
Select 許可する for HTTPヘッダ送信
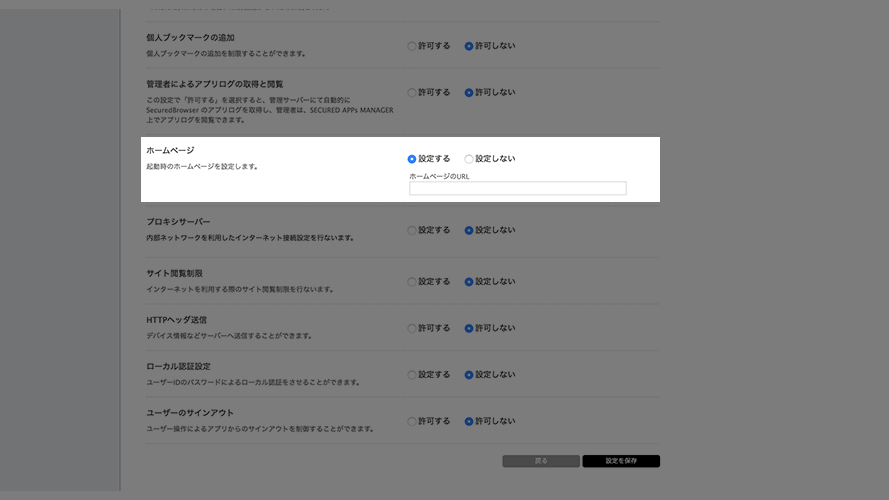pyautogui.click(x=412, y=329)
